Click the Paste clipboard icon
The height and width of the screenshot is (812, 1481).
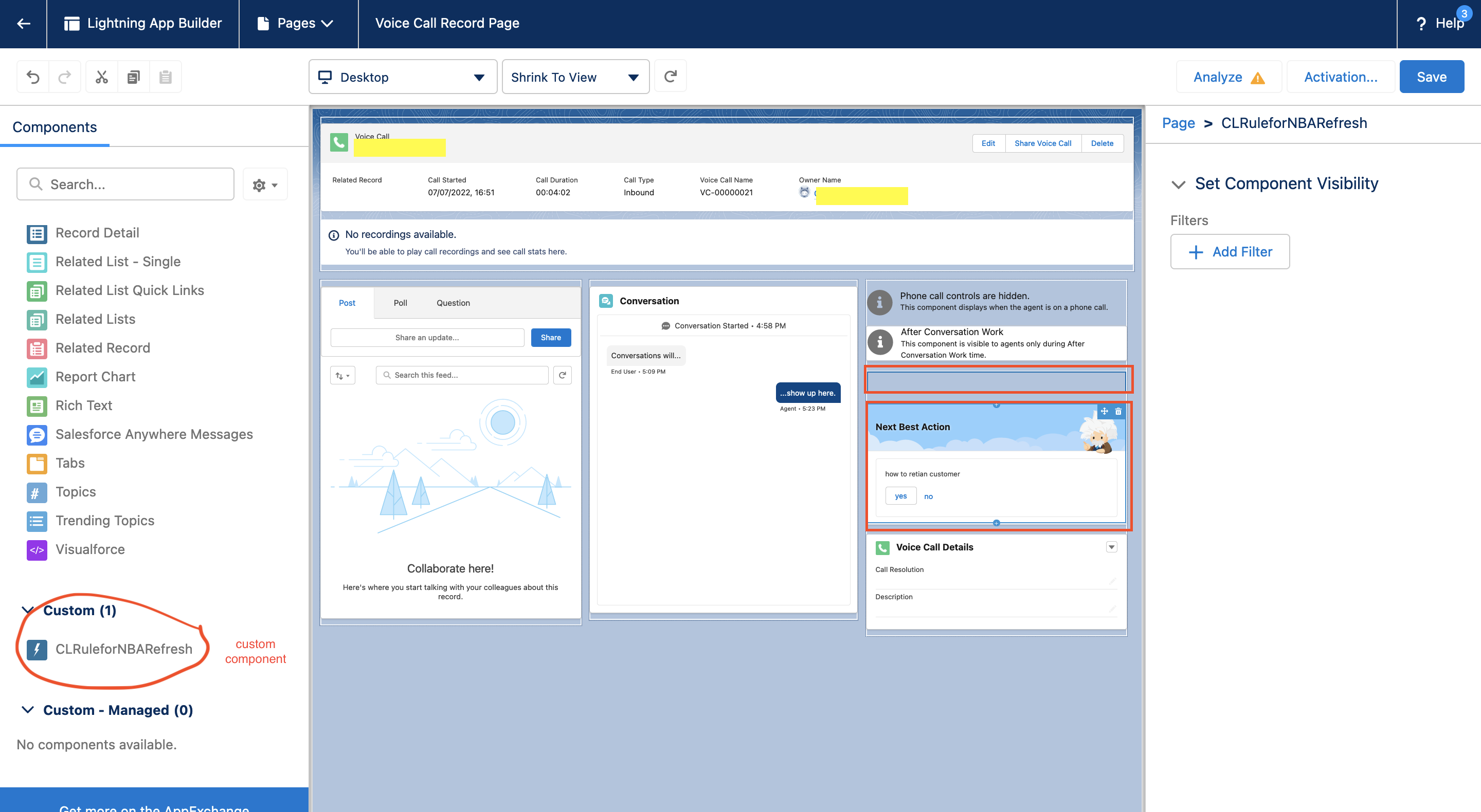pyautogui.click(x=166, y=77)
